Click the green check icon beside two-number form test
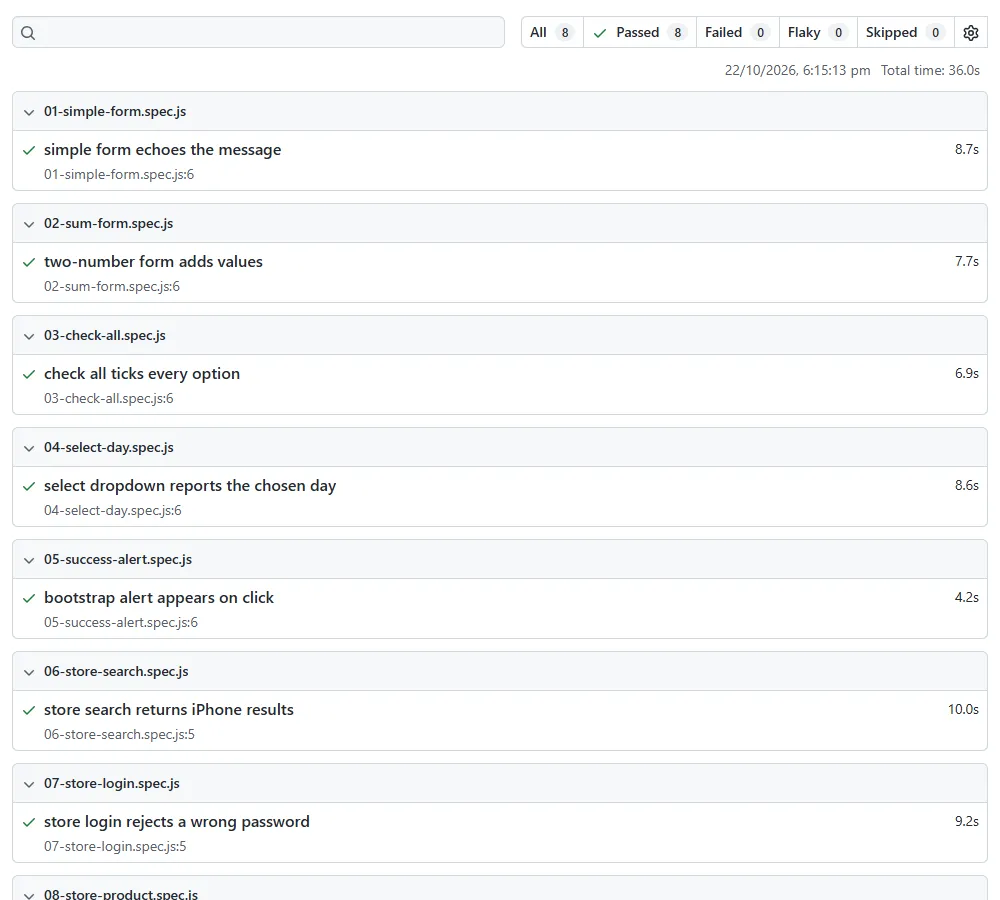The image size is (1000, 900). 29,262
